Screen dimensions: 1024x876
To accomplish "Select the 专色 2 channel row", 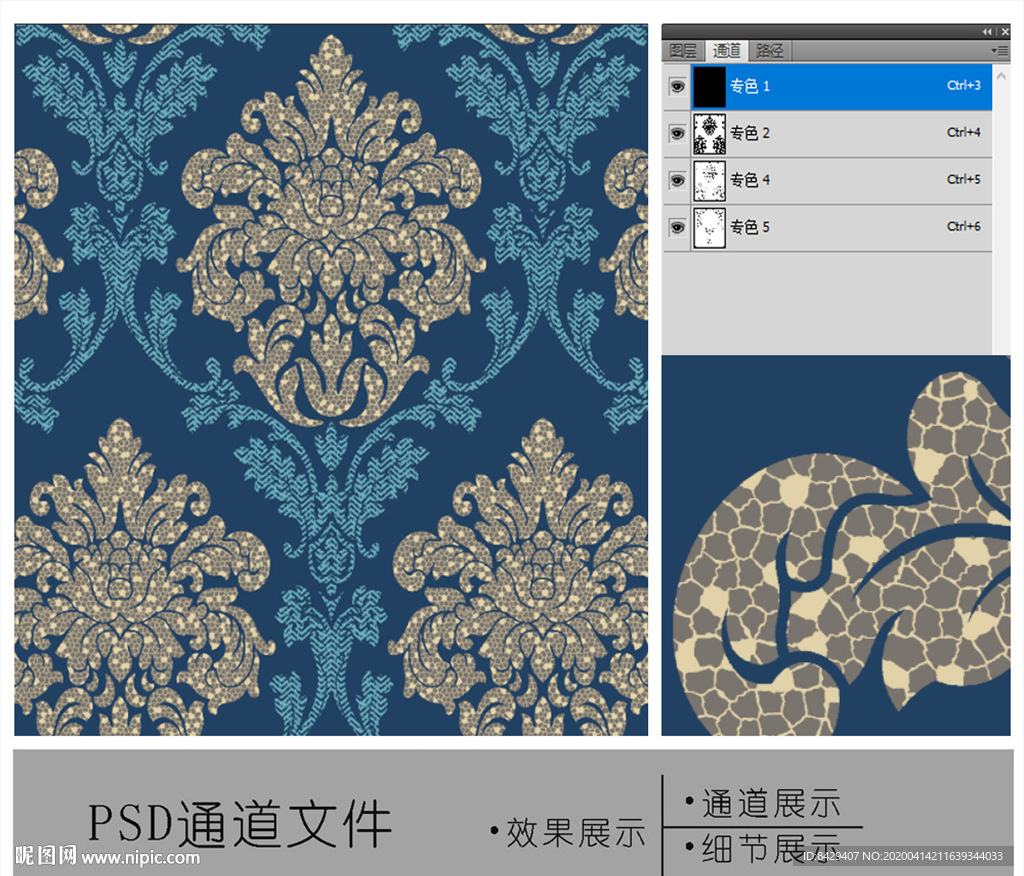I will point(828,134).
